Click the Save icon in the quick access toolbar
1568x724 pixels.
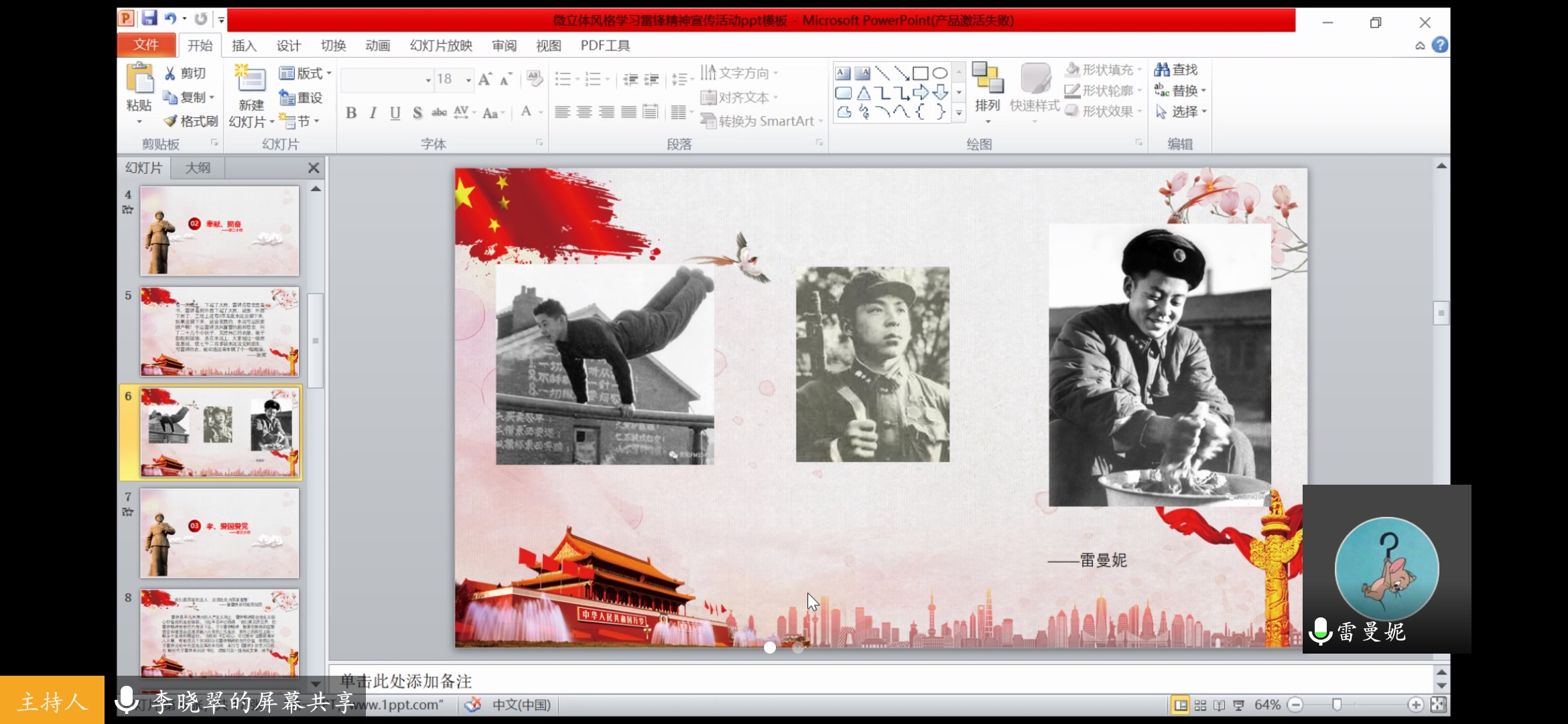[x=149, y=19]
